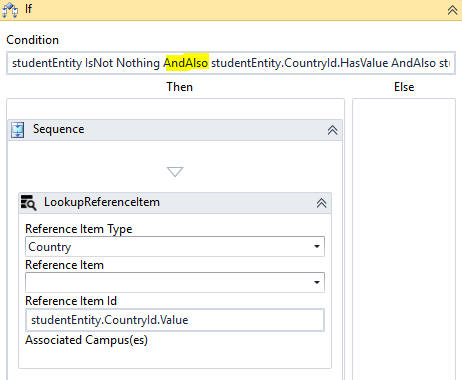Collapse the If activity
Screen dimensions: 462x380
click(x=452, y=10)
